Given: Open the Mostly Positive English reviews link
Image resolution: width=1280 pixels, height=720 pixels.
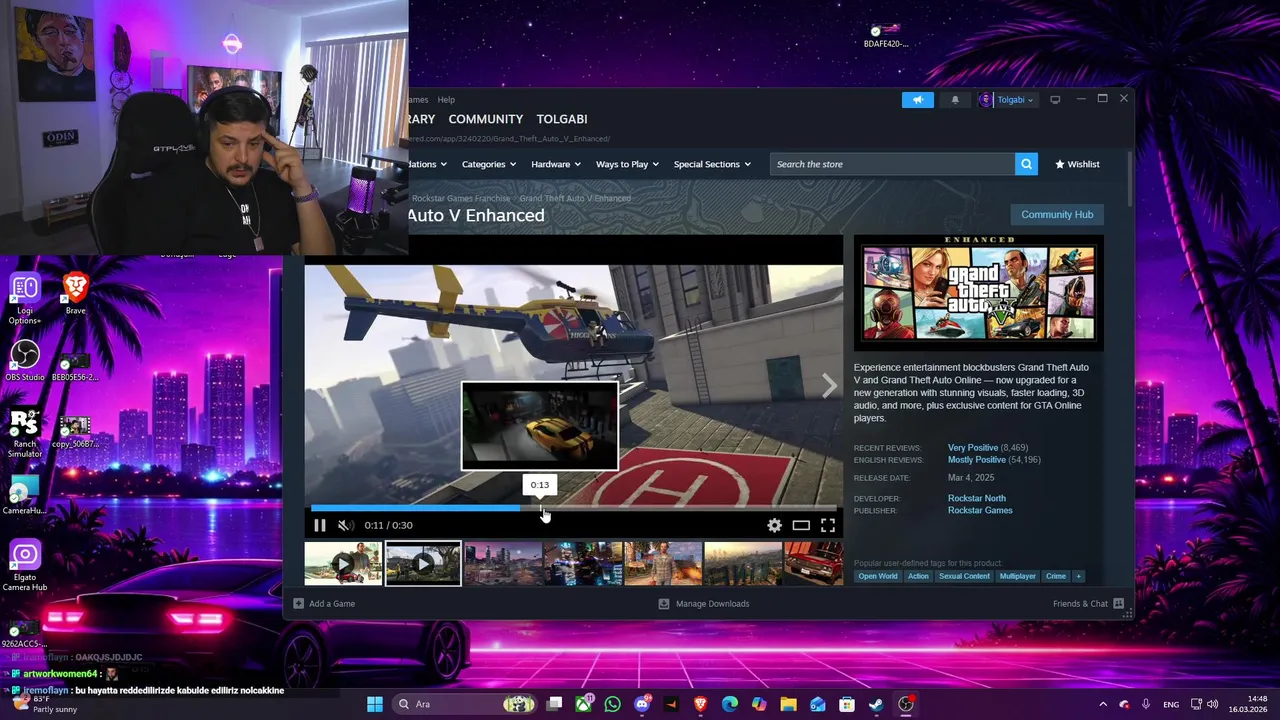Looking at the screenshot, I should point(977,460).
